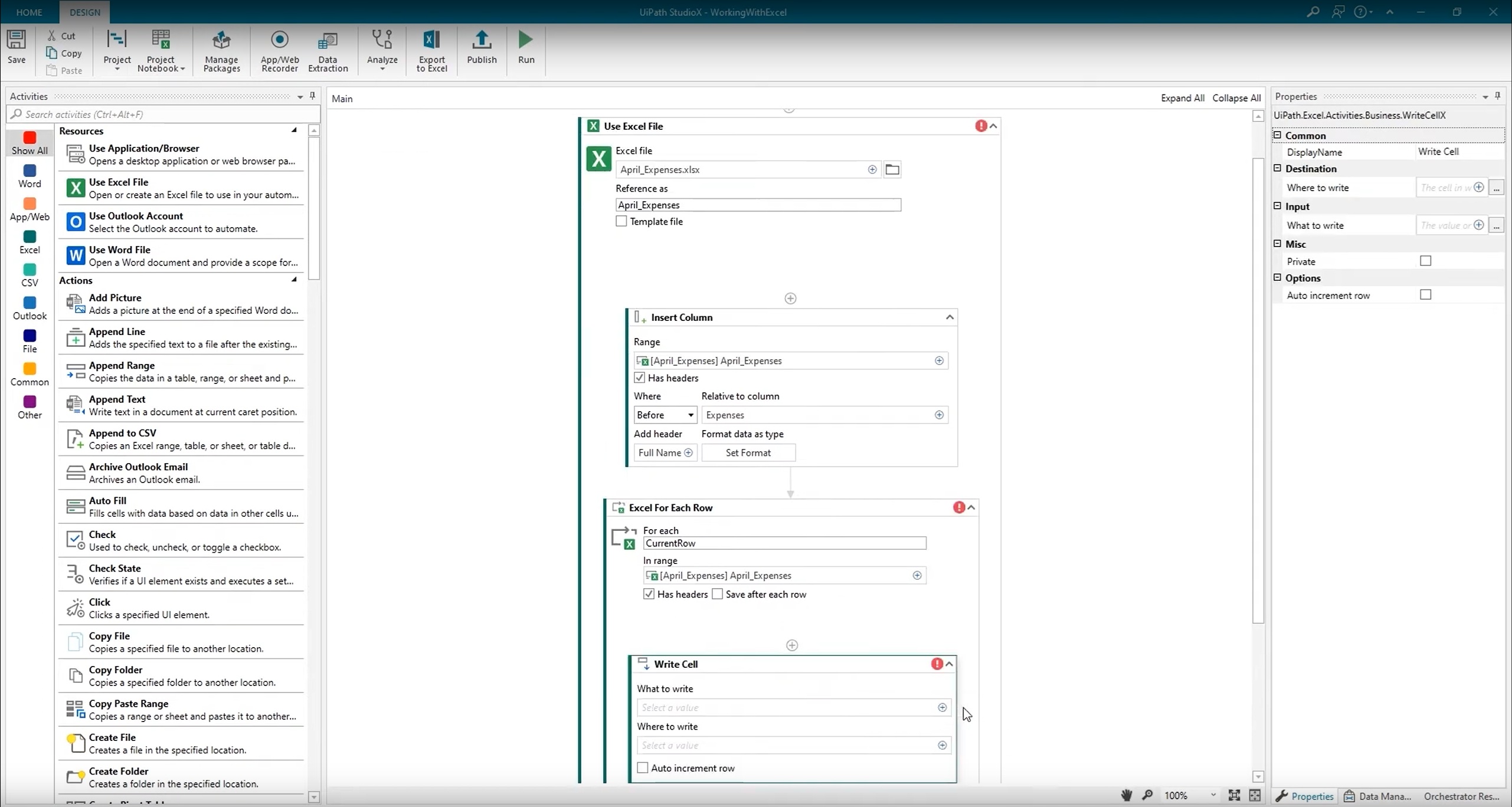The width and height of the screenshot is (1512, 807).
Task: Collapse the Insert Column activity
Action: pyautogui.click(x=950, y=317)
